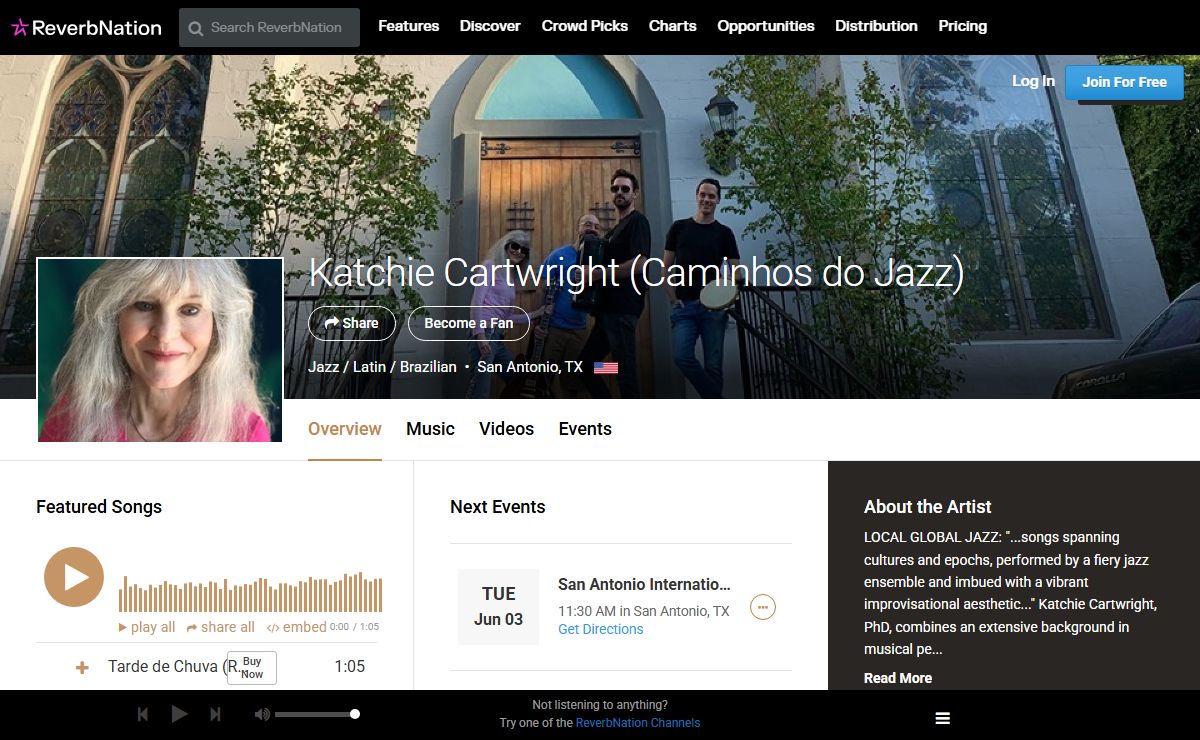Open the Events tab
This screenshot has width=1200, height=740.
pyautogui.click(x=585, y=429)
